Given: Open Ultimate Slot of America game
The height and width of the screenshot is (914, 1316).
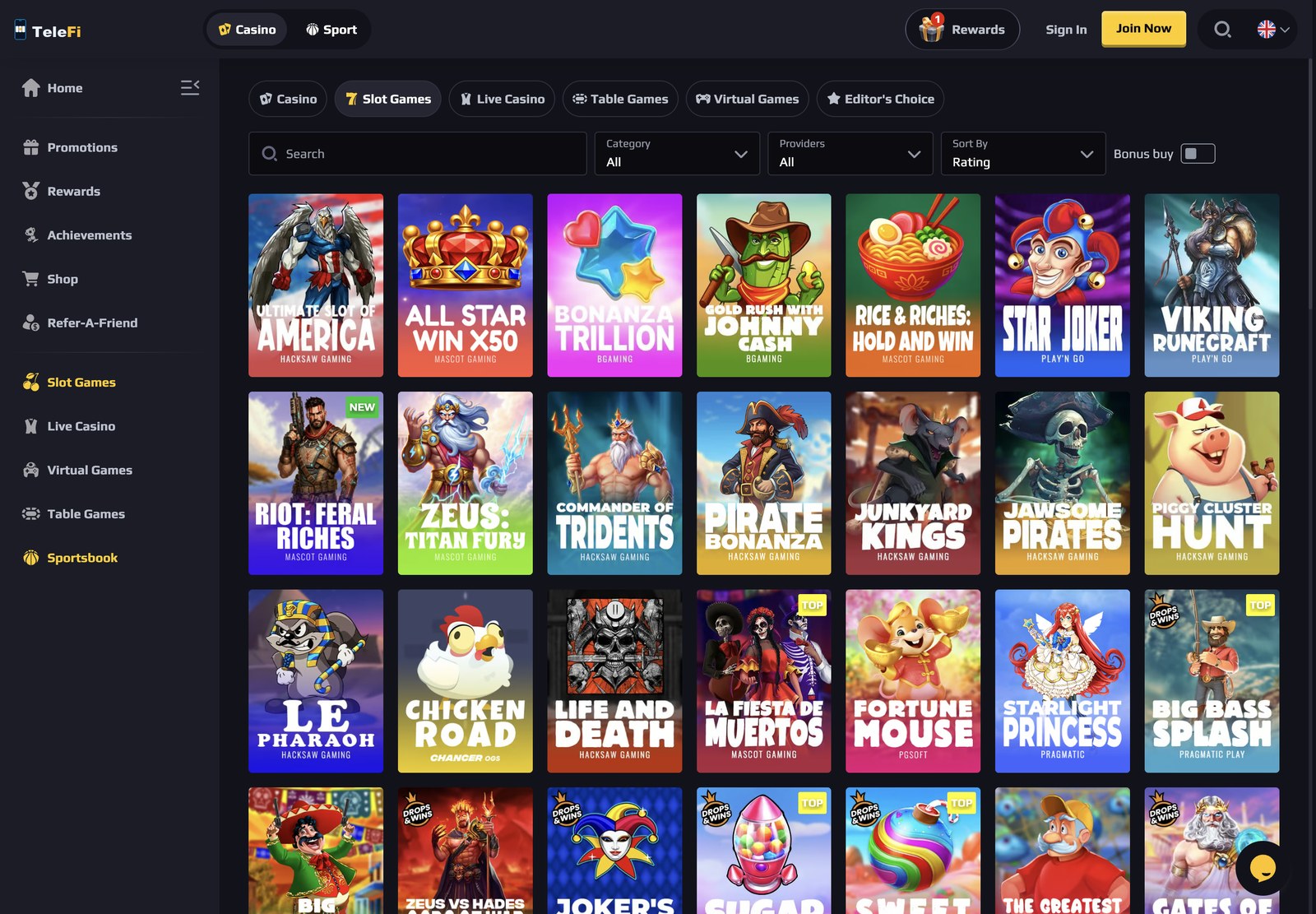Looking at the screenshot, I should pyautogui.click(x=316, y=285).
